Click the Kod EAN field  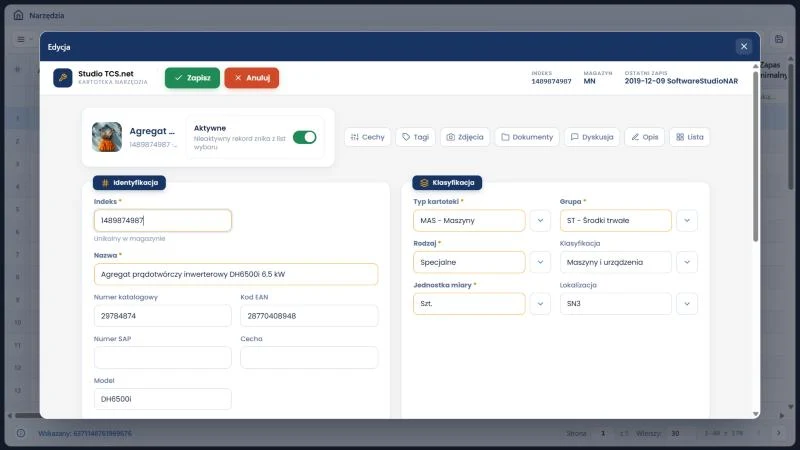click(309, 316)
